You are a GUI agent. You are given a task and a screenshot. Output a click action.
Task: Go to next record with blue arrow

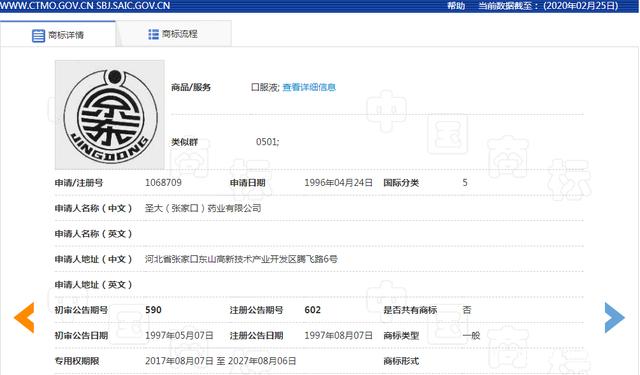(615, 317)
